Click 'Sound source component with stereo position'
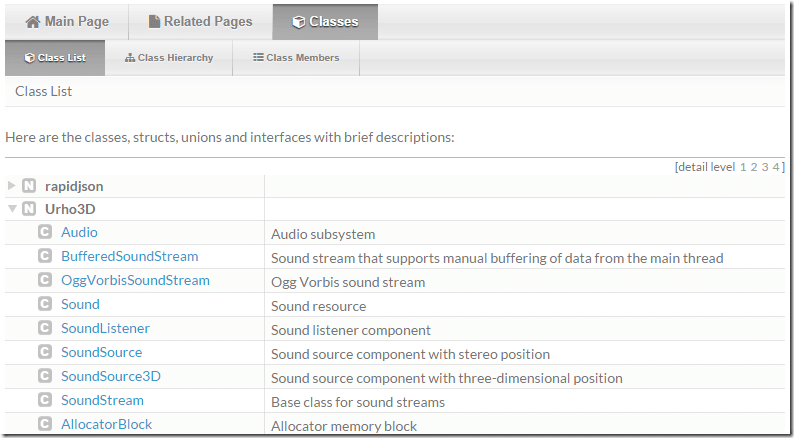 tap(410, 354)
